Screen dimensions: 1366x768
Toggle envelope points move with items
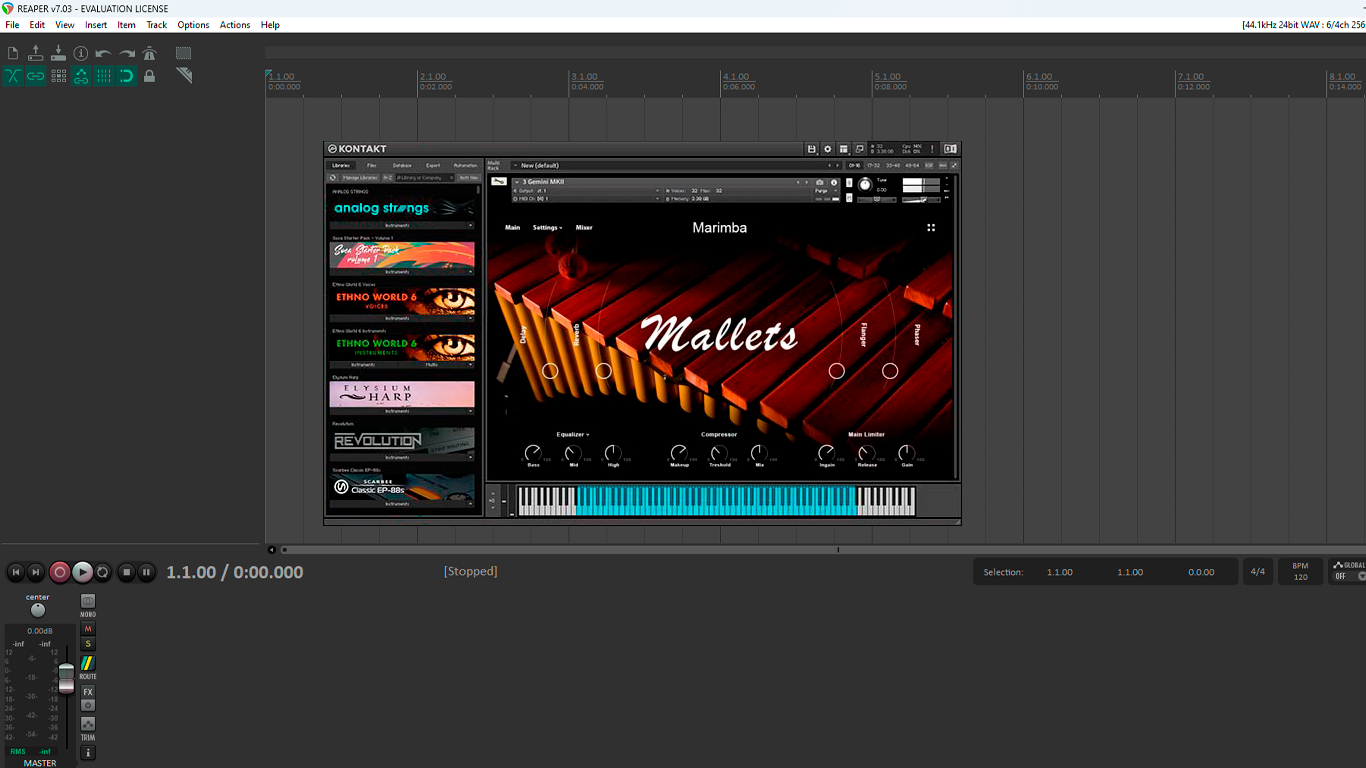coord(81,76)
